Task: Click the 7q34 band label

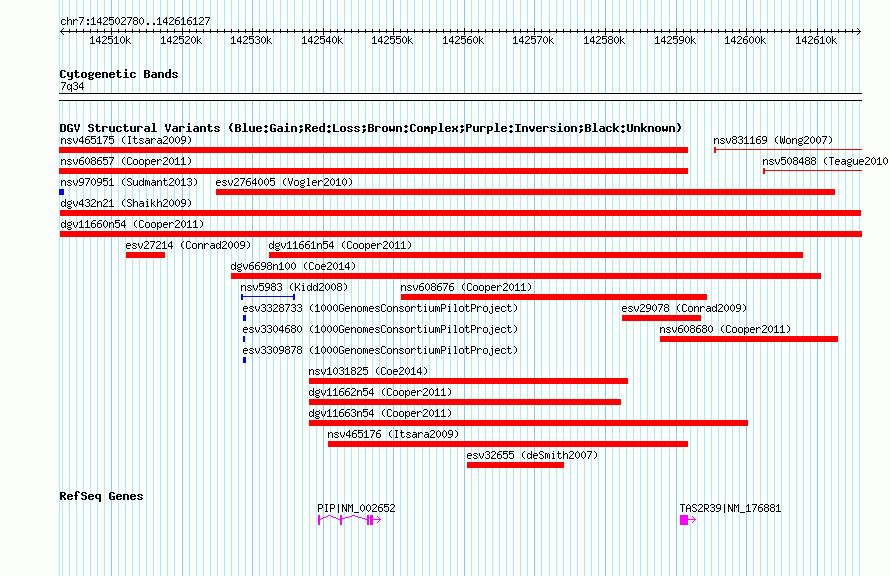Action: pos(72,86)
